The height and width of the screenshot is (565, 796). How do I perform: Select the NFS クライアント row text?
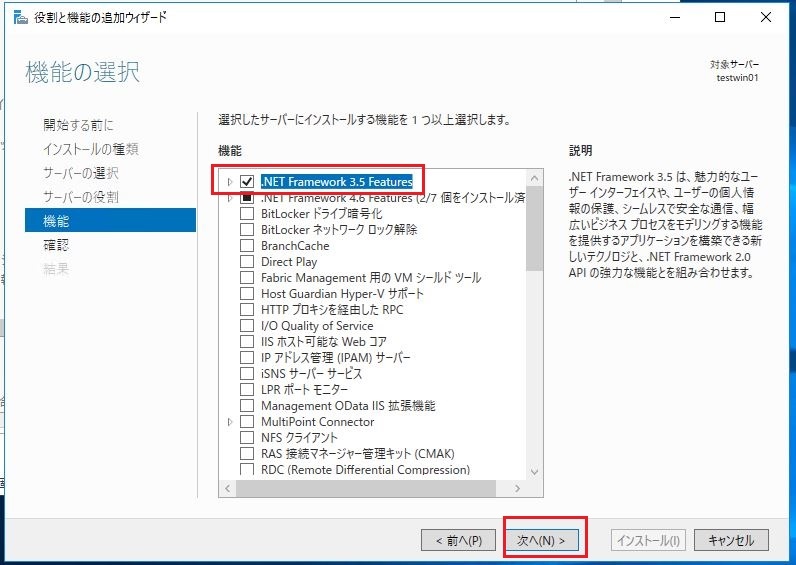tap(299, 438)
